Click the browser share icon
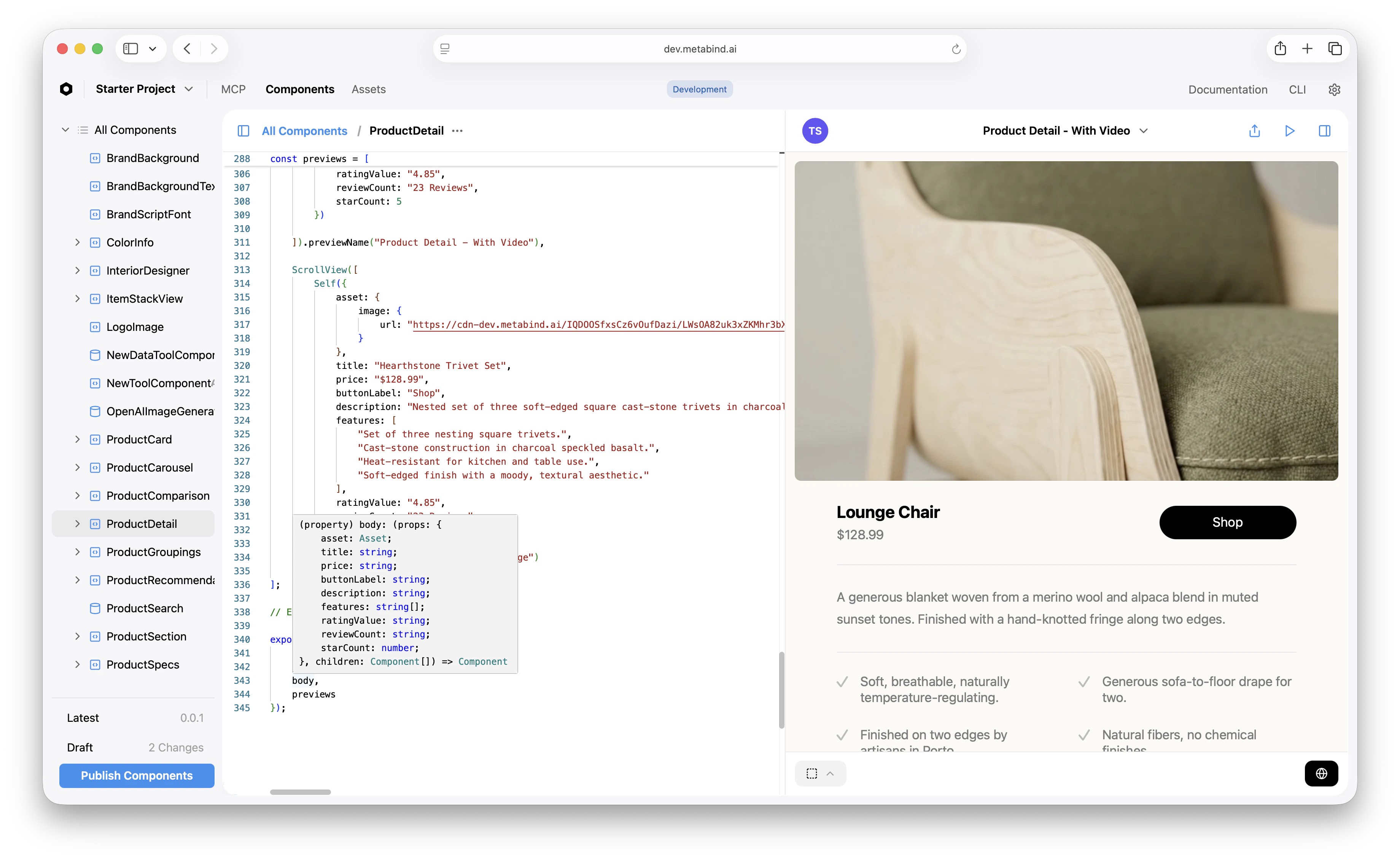Screen dimensions: 1400x861 click(1280, 48)
